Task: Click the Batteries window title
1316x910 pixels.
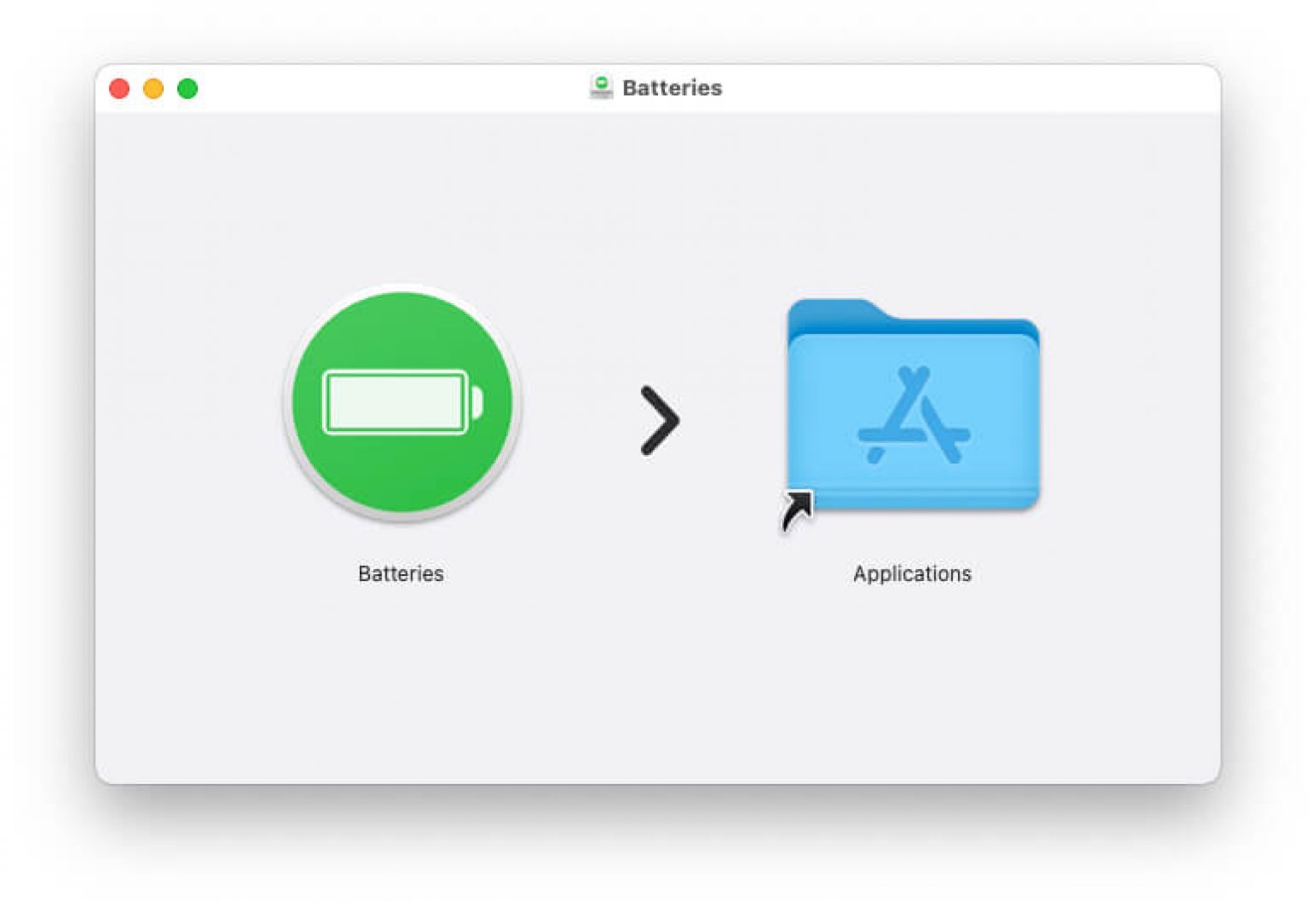Action: click(x=672, y=87)
